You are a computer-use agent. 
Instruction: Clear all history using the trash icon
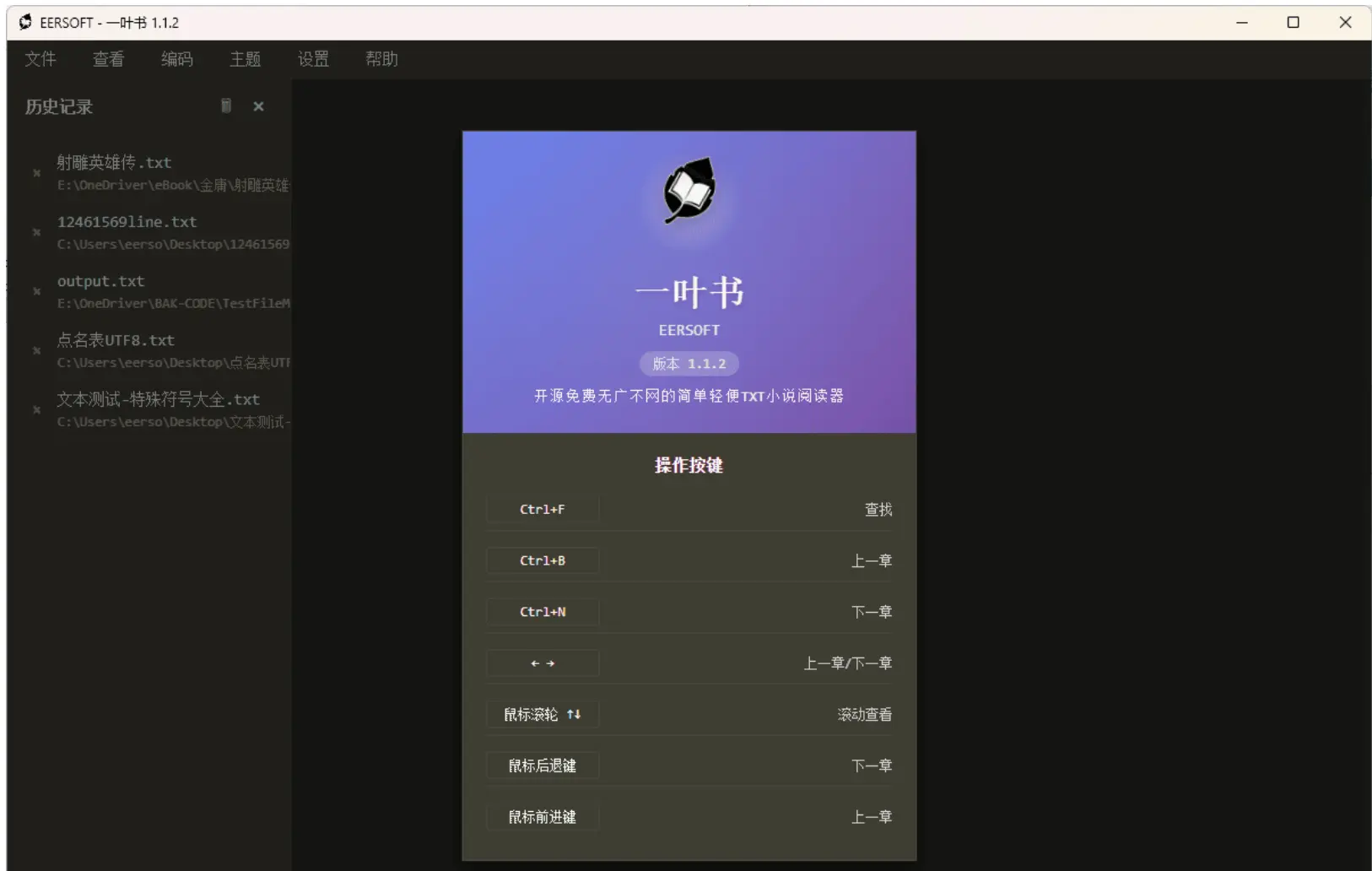tap(225, 106)
